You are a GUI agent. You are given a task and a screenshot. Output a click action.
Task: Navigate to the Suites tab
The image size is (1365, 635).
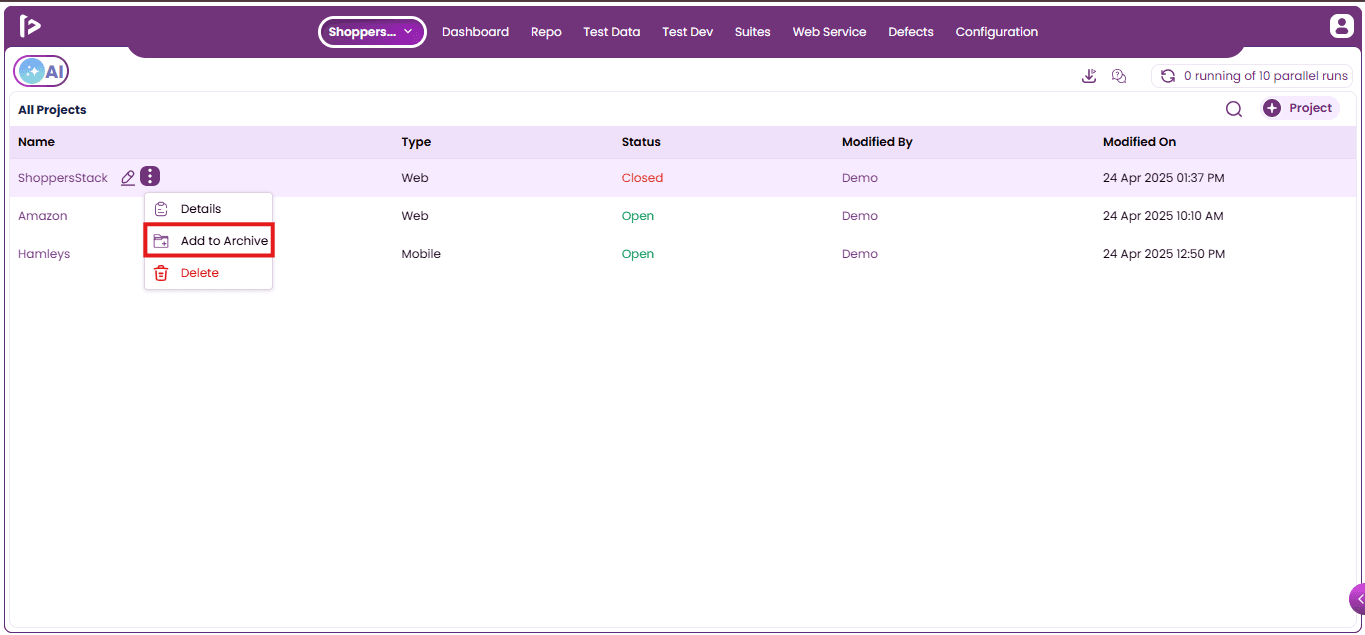[x=752, y=32]
